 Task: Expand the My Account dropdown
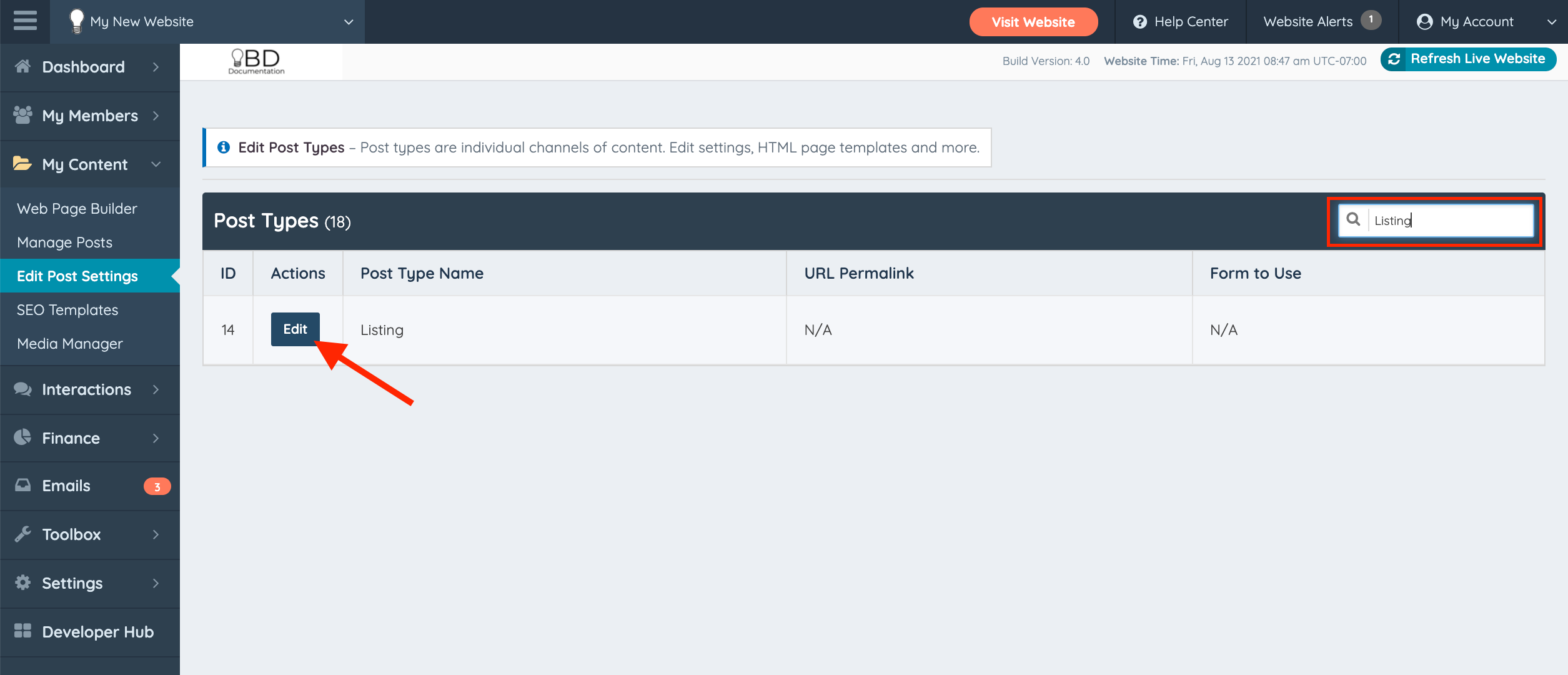coord(1551,22)
